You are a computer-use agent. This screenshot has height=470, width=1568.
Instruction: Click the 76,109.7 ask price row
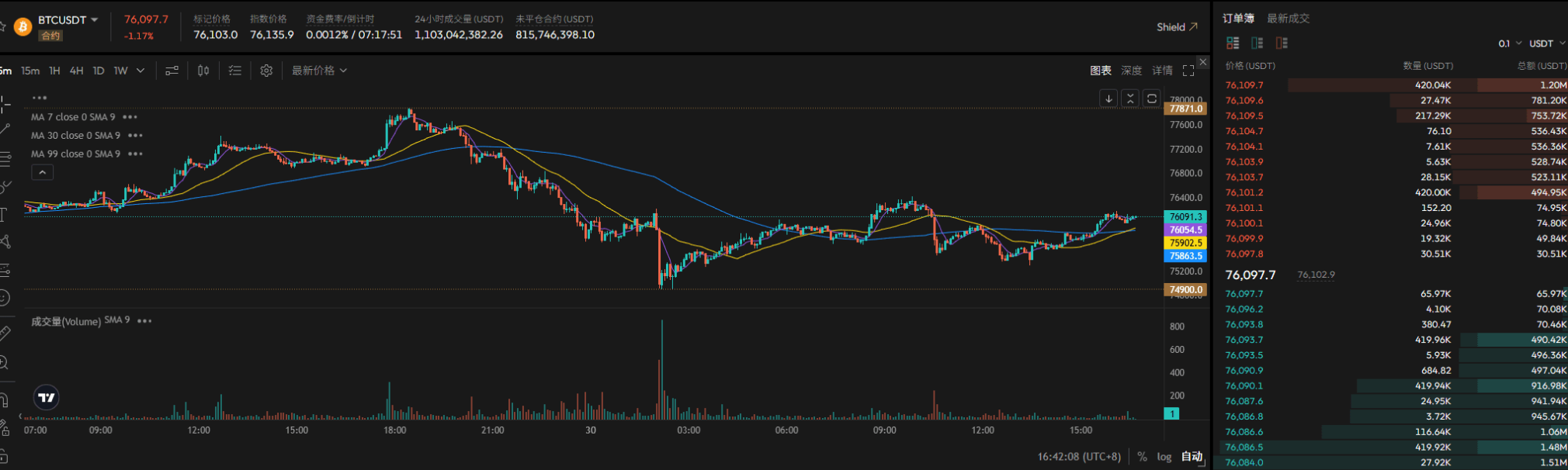1244,85
